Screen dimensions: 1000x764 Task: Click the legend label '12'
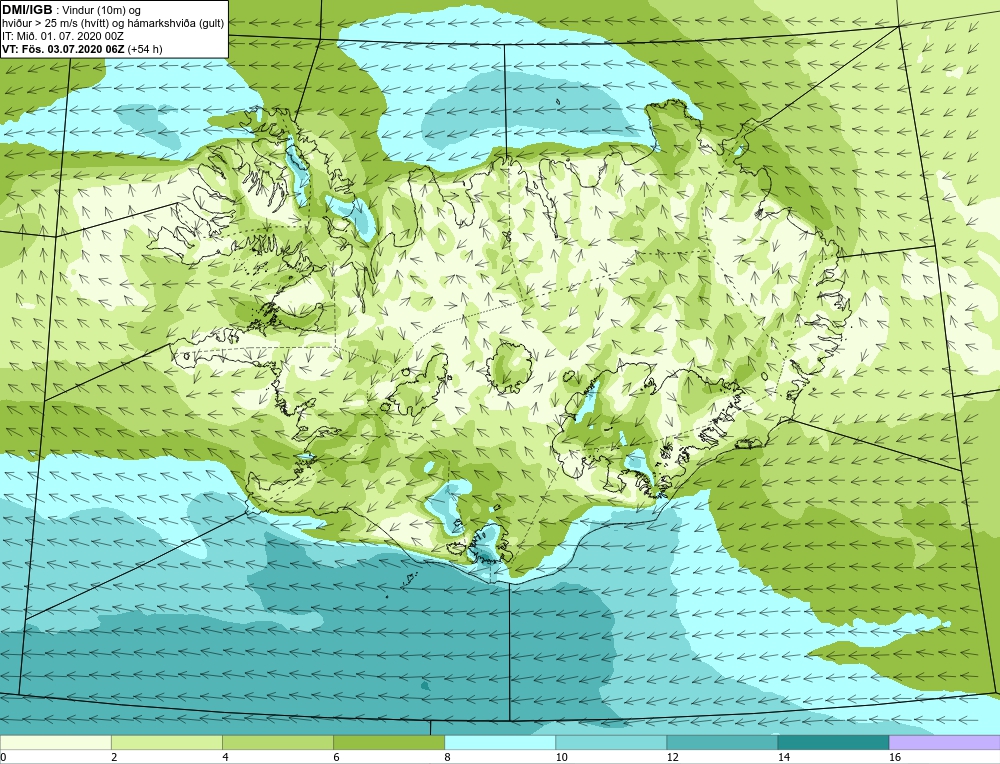point(673,757)
